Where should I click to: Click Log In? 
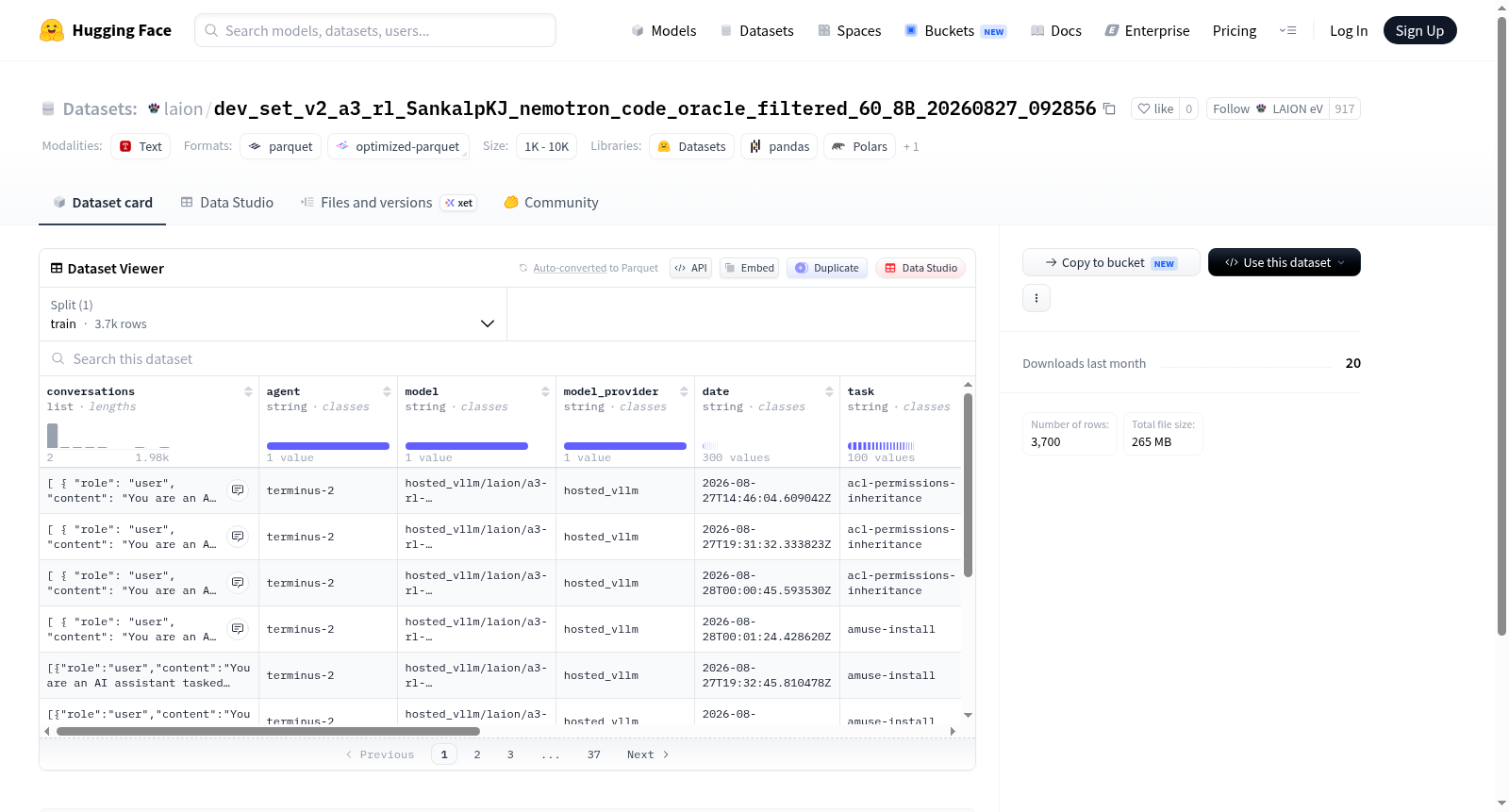click(1348, 30)
